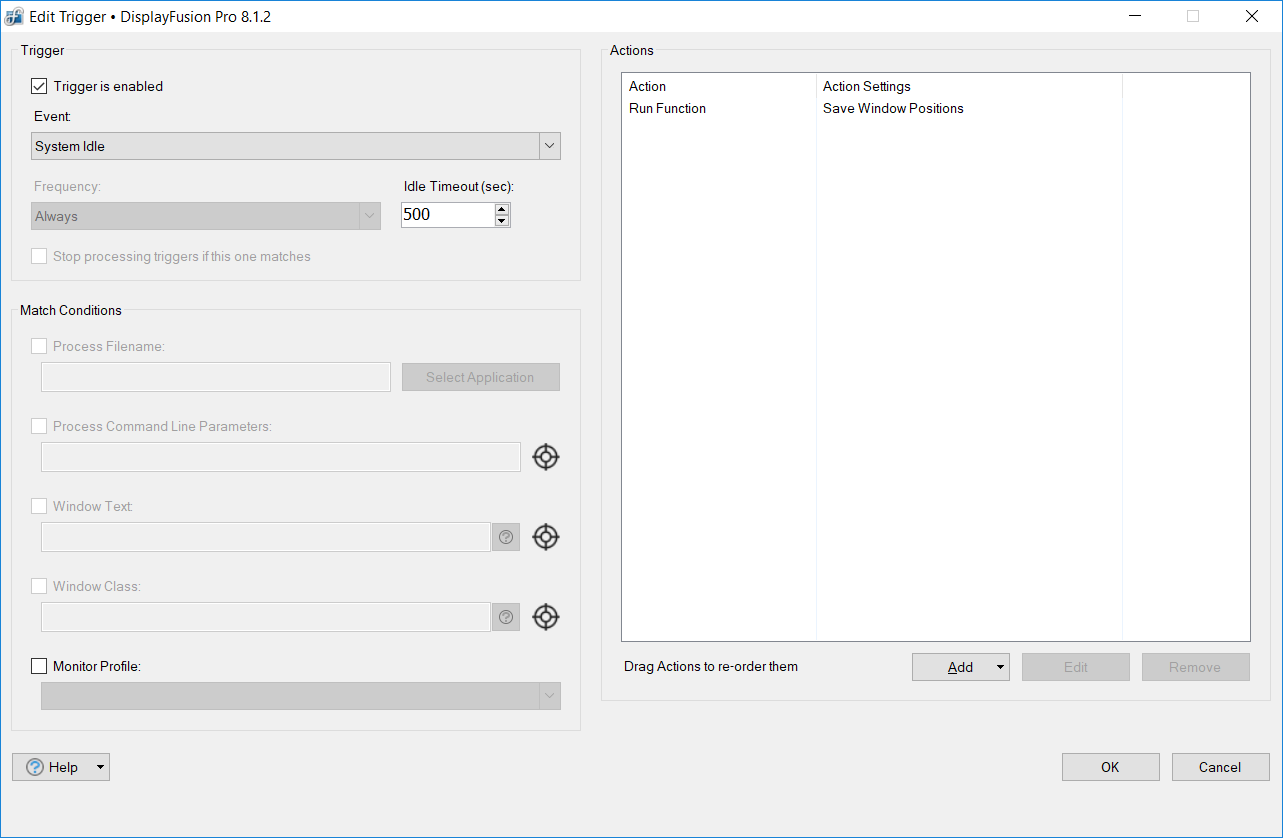Click the Window Text help question icon
This screenshot has width=1283, height=838.
tap(506, 537)
